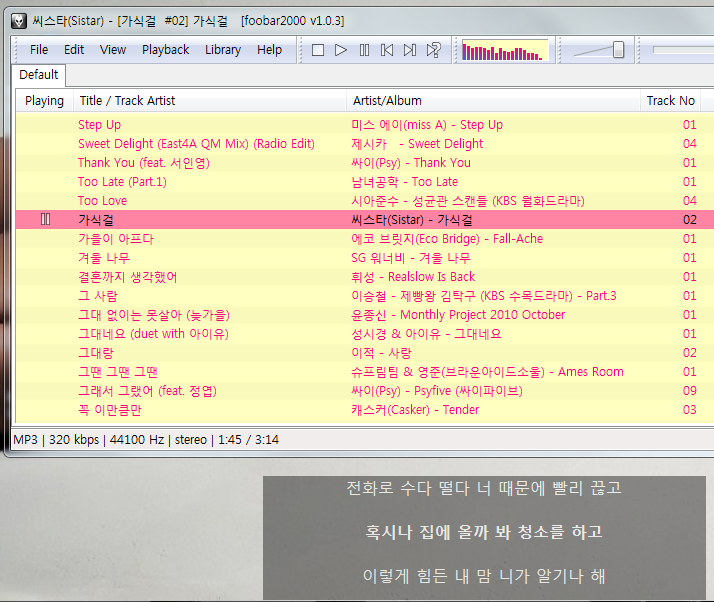Click the random playback button
The height and width of the screenshot is (602, 714).
[x=434, y=50]
